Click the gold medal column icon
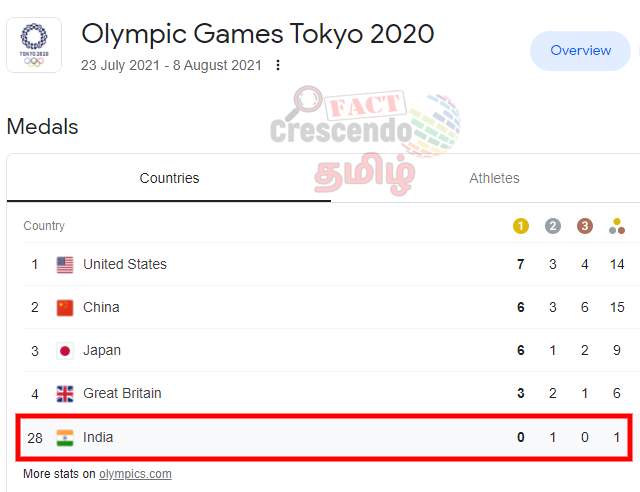 [520, 226]
